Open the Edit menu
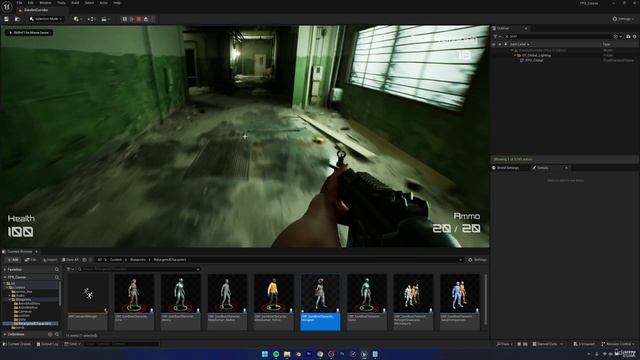The height and width of the screenshot is (360, 640). (31, 3)
